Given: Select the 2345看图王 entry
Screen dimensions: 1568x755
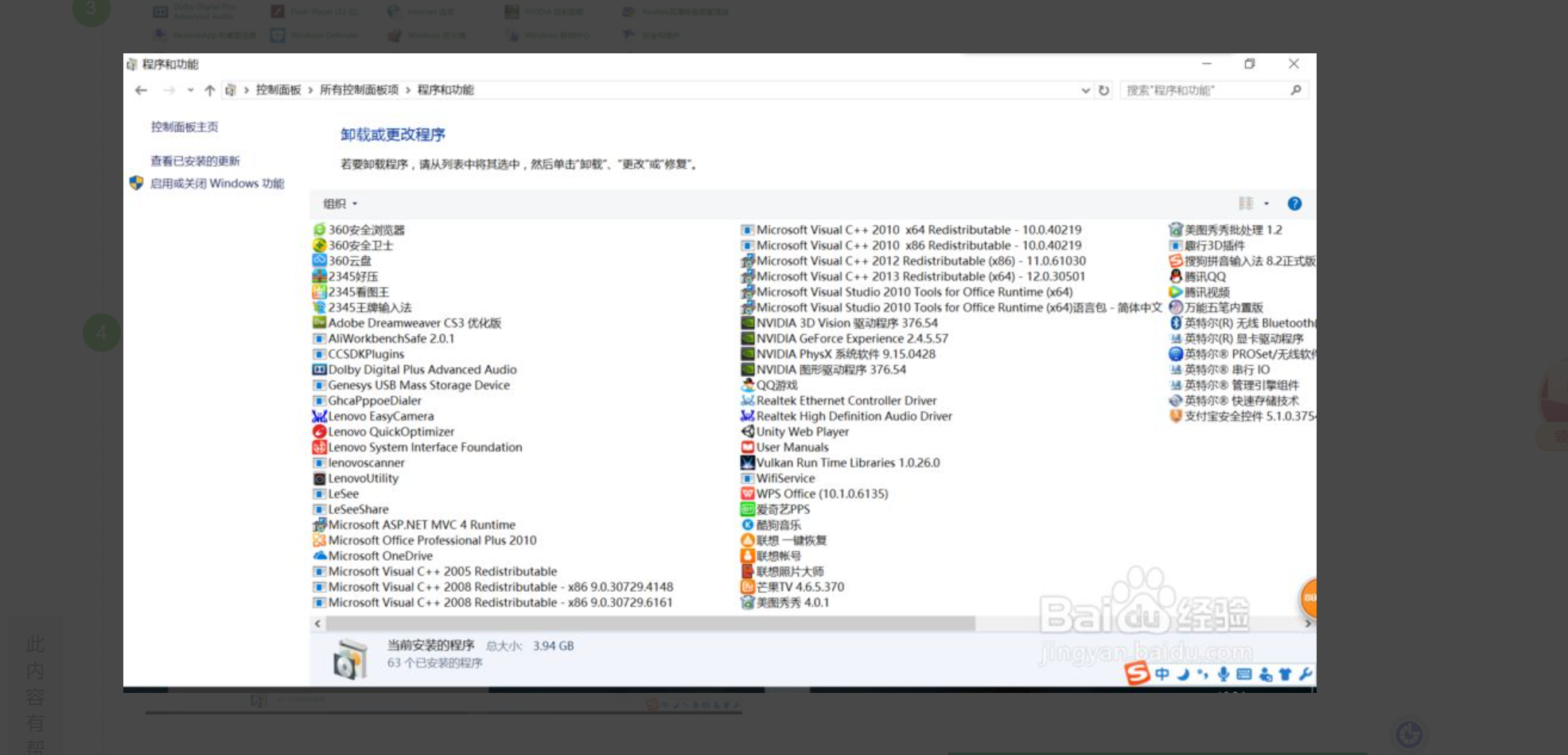Looking at the screenshot, I should (x=351, y=292).
